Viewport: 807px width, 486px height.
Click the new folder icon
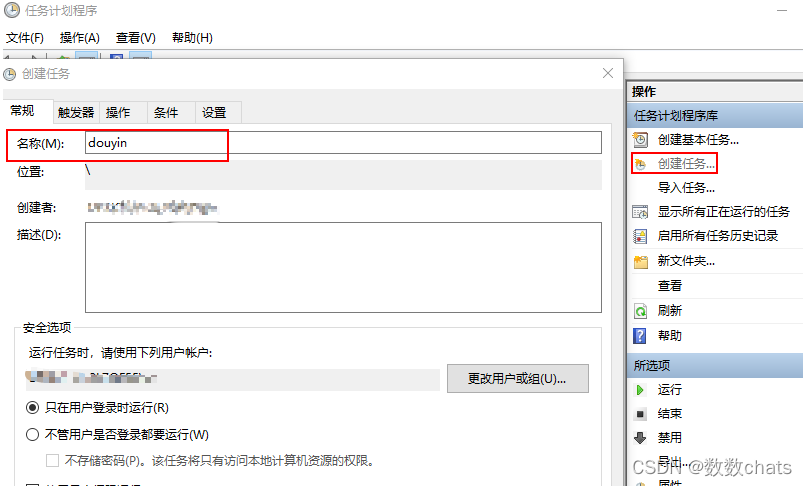640,262
